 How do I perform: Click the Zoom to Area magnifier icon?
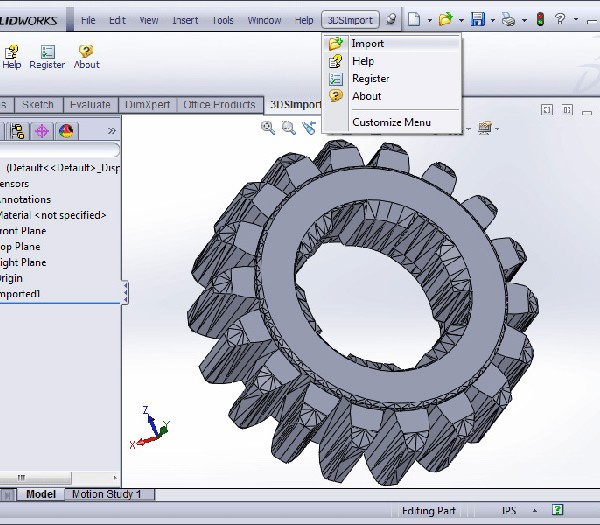click(289, 128)
